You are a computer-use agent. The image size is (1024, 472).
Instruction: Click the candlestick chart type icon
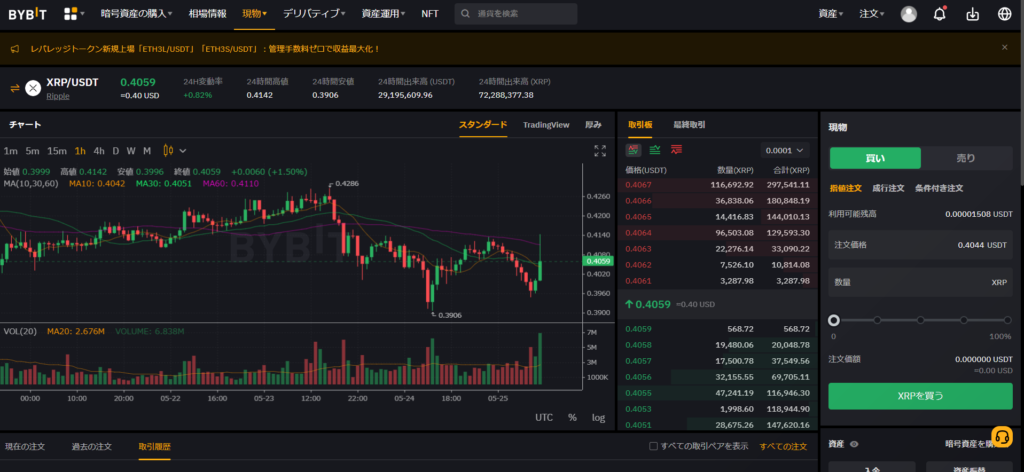coord(168,151)
